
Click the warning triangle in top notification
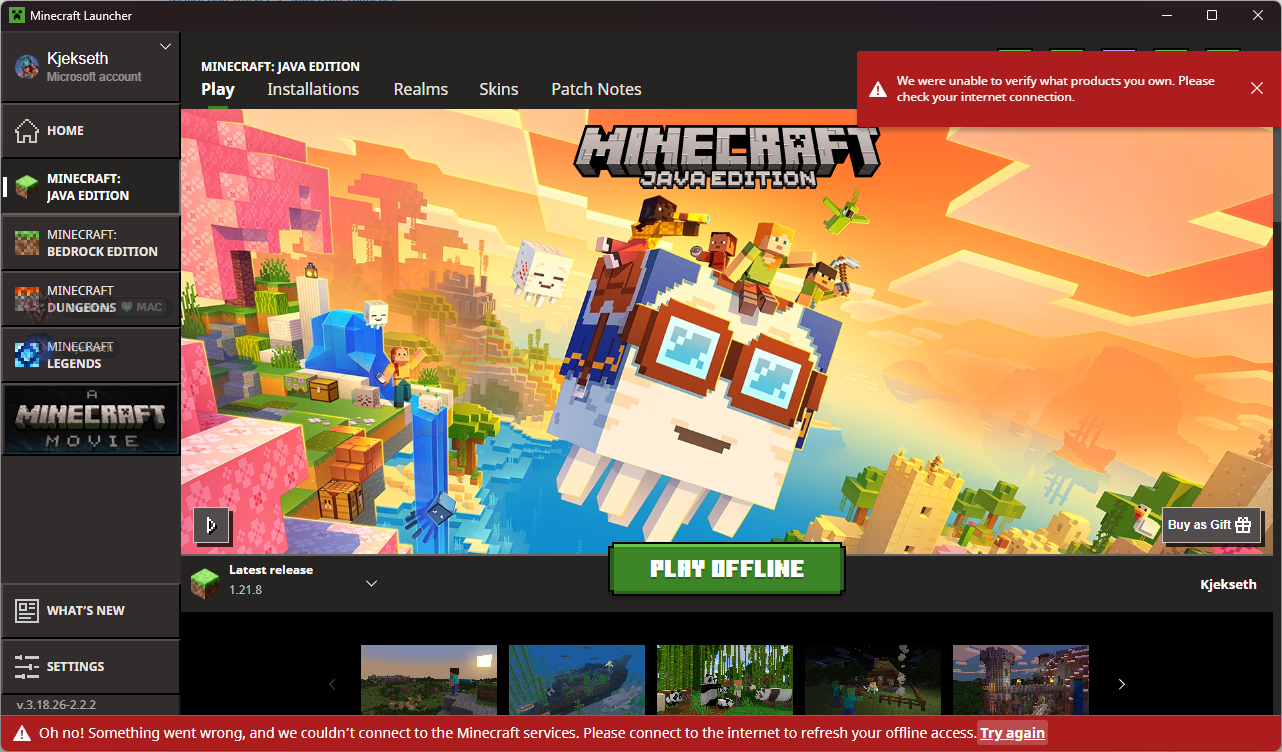click(877, 89)
